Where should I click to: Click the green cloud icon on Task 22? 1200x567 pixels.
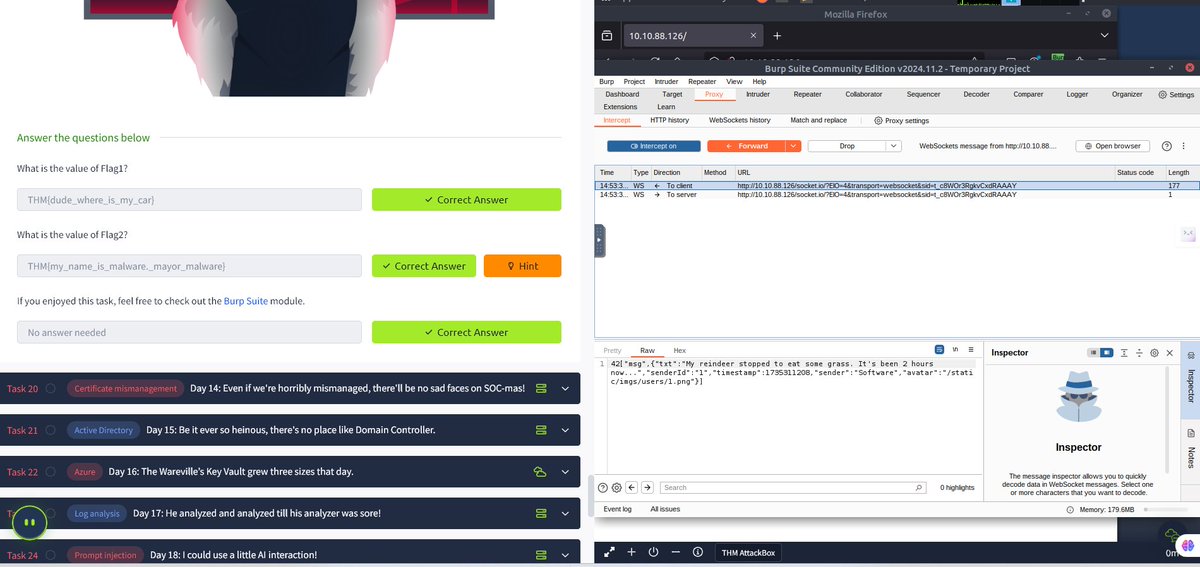pos(541,471)
